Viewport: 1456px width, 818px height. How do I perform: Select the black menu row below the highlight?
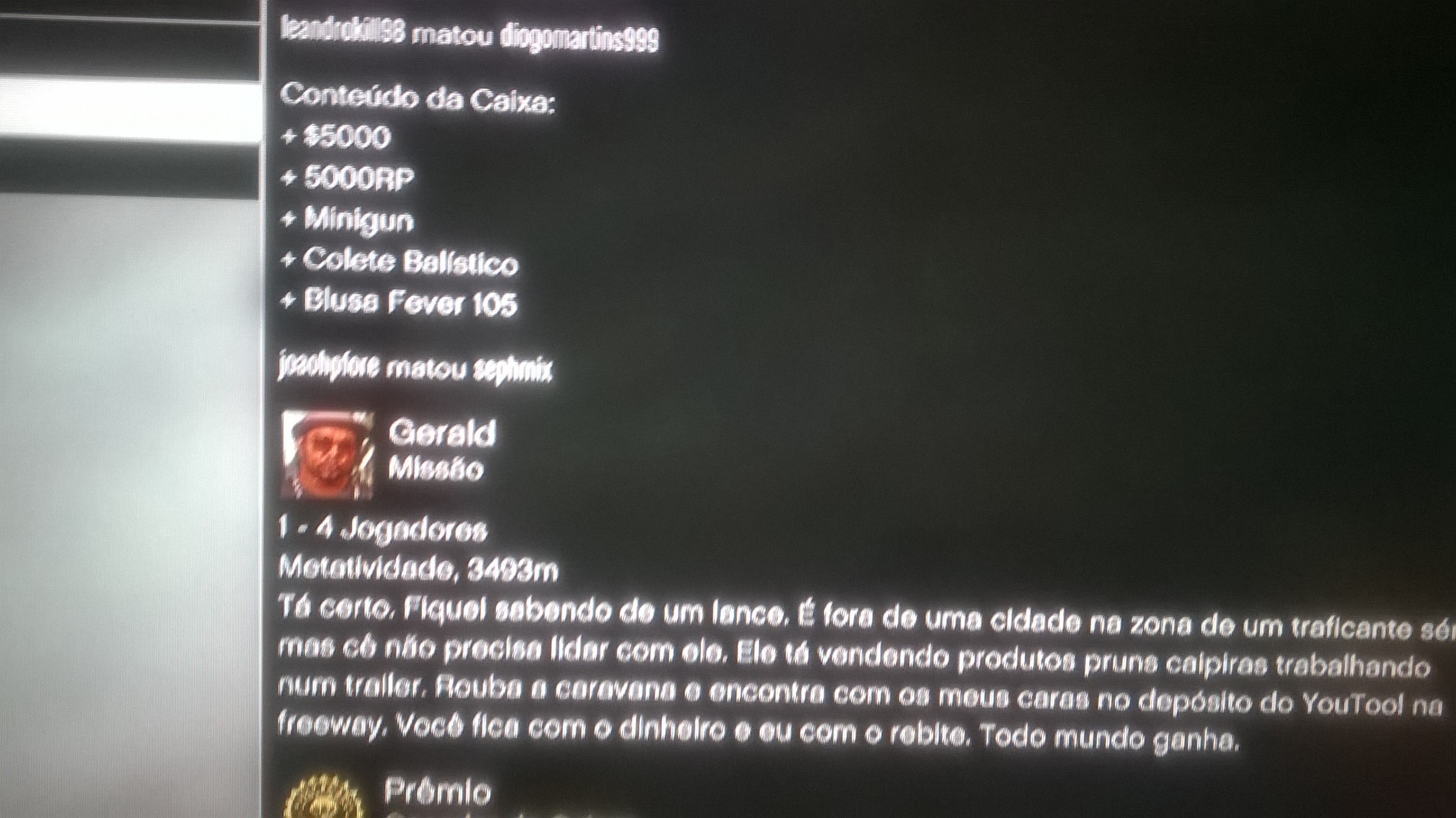tap(130, 168)
